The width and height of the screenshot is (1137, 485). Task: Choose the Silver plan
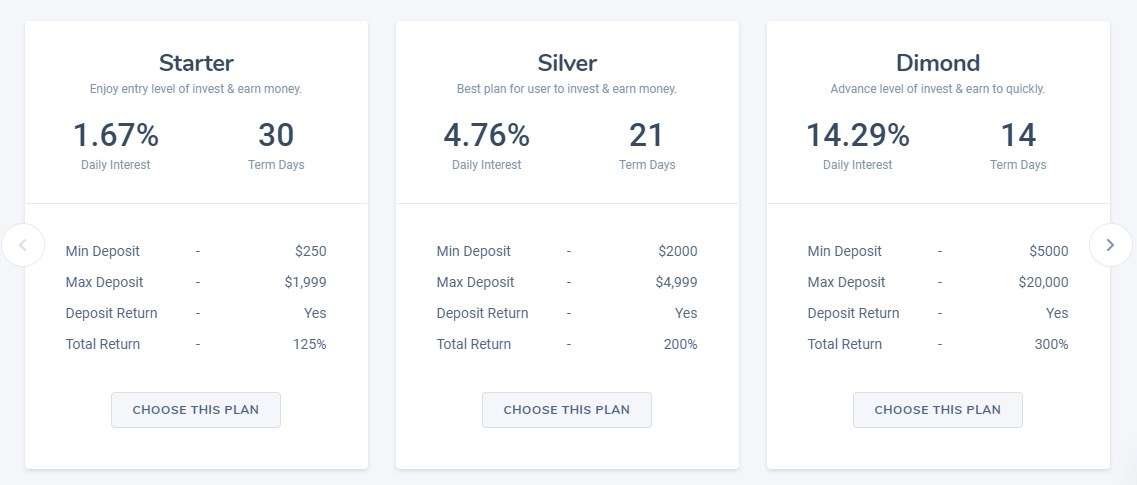[x=567, y=410]
